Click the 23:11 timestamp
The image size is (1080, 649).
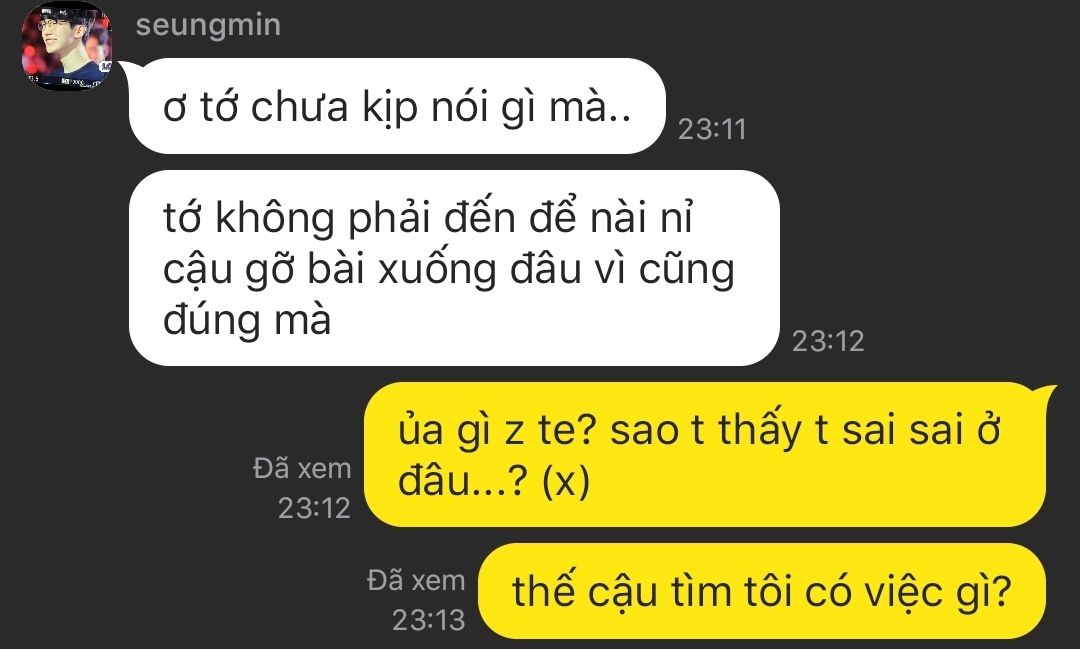712,130
